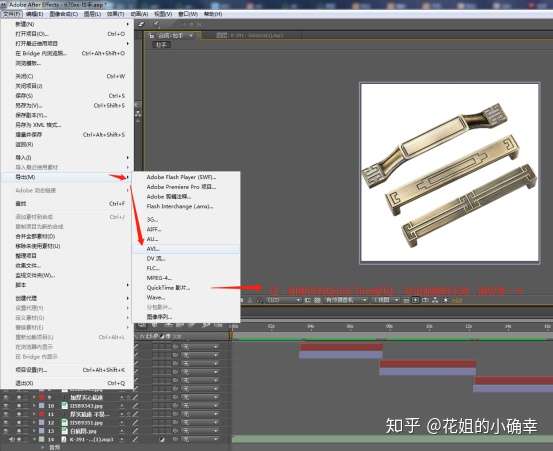This screenshot has width=553, height=451.
Task: Expand layer 13 properties triangle
Action: point(34,431)
